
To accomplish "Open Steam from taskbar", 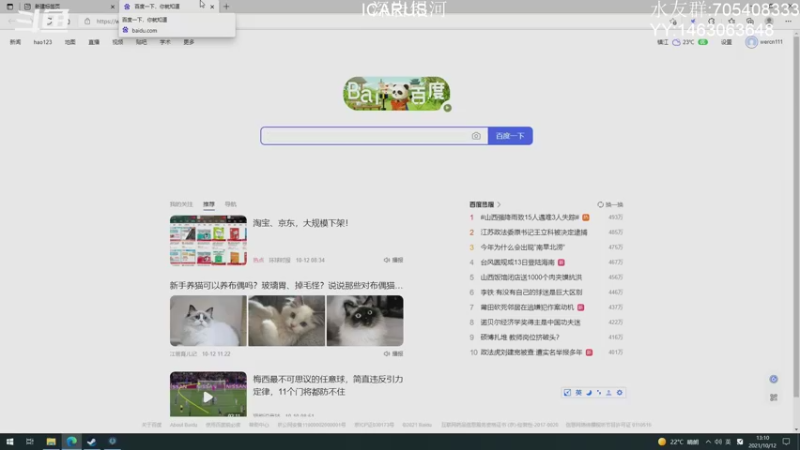I will 92,442.
